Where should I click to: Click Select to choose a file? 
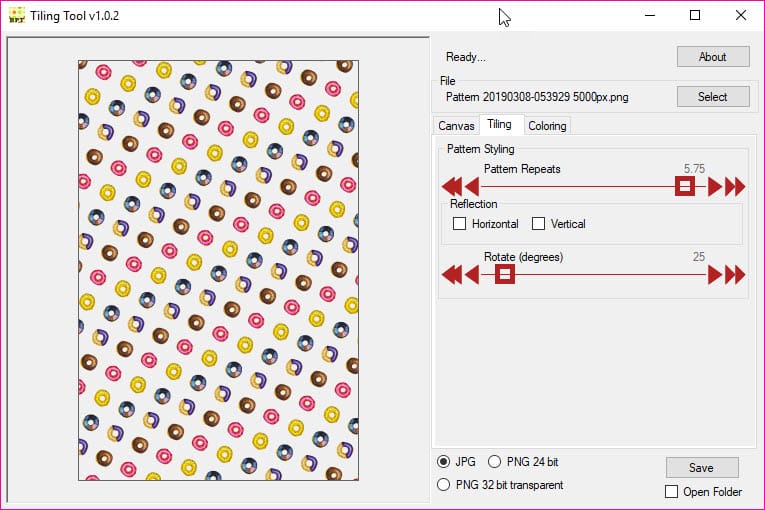tap(713, 97)
